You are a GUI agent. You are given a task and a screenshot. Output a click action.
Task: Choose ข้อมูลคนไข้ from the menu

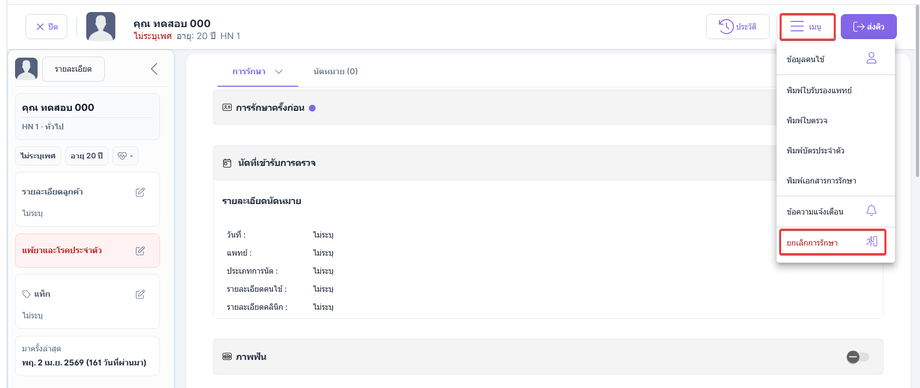click(x=836, y=59)
